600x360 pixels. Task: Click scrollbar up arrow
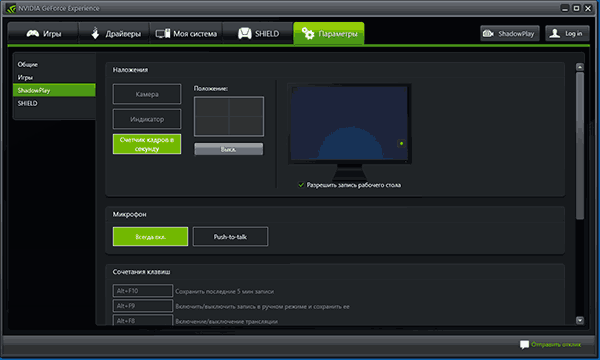580,67
